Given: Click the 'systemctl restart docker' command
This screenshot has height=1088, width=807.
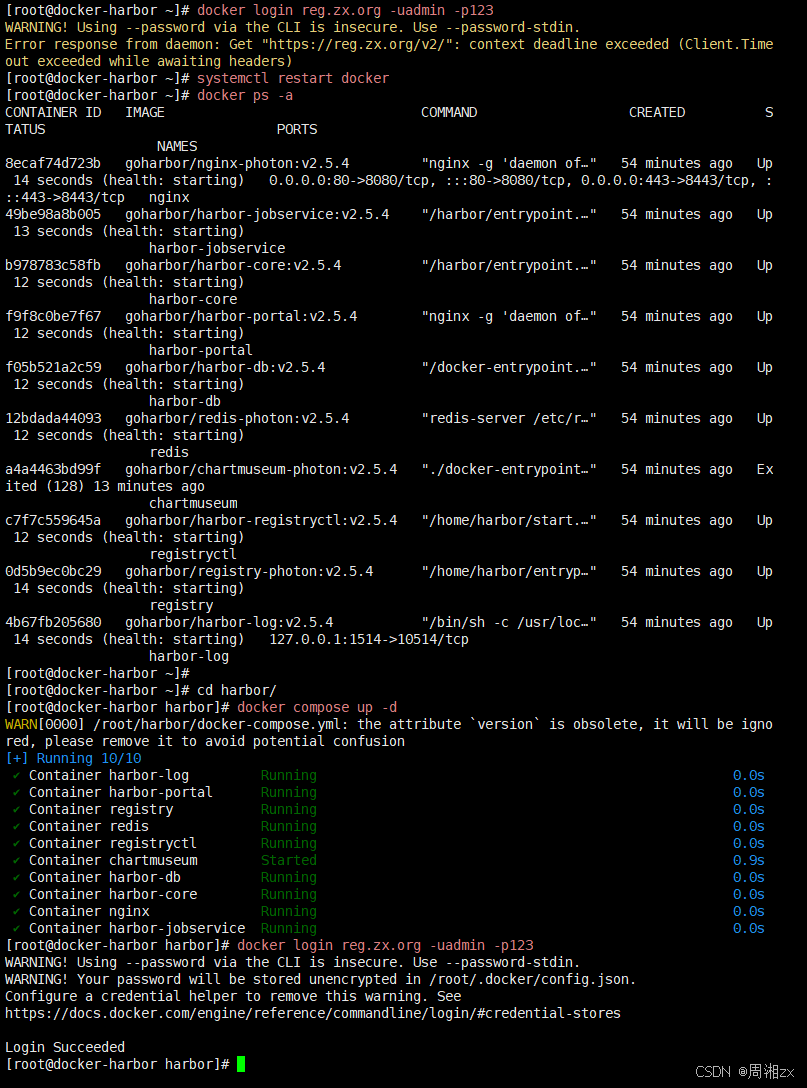Looking at the screenshot, I should pos(293,78).
